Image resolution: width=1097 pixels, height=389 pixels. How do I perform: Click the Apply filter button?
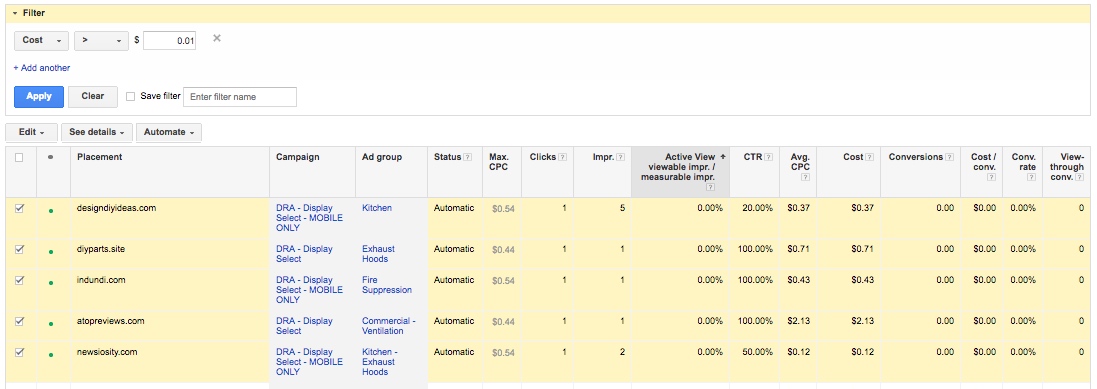(x=39, y=97)
